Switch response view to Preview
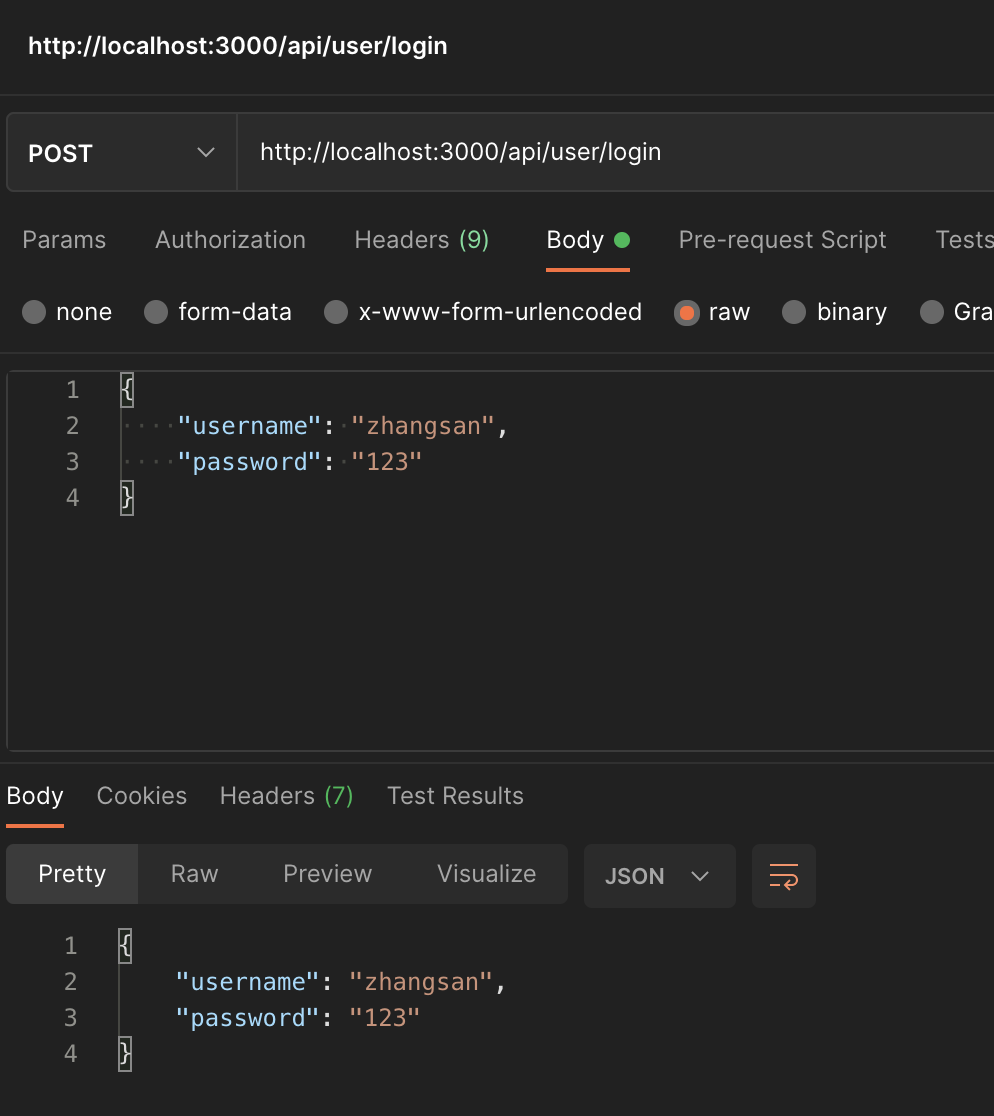 pos(327,874)
